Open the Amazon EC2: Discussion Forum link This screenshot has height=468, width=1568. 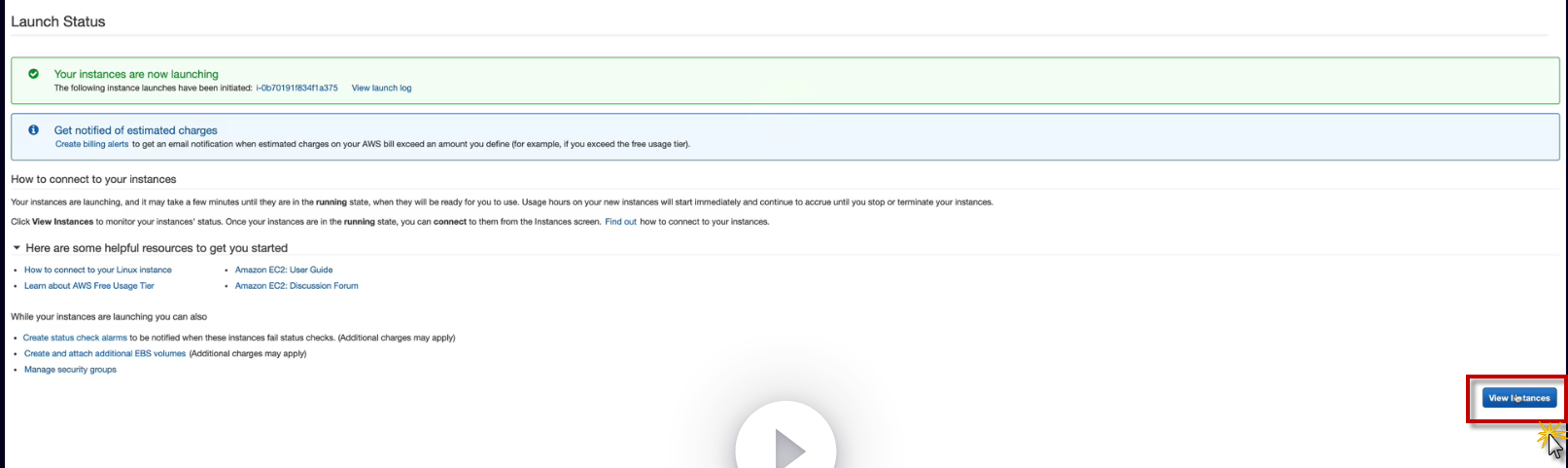point(296,286)
